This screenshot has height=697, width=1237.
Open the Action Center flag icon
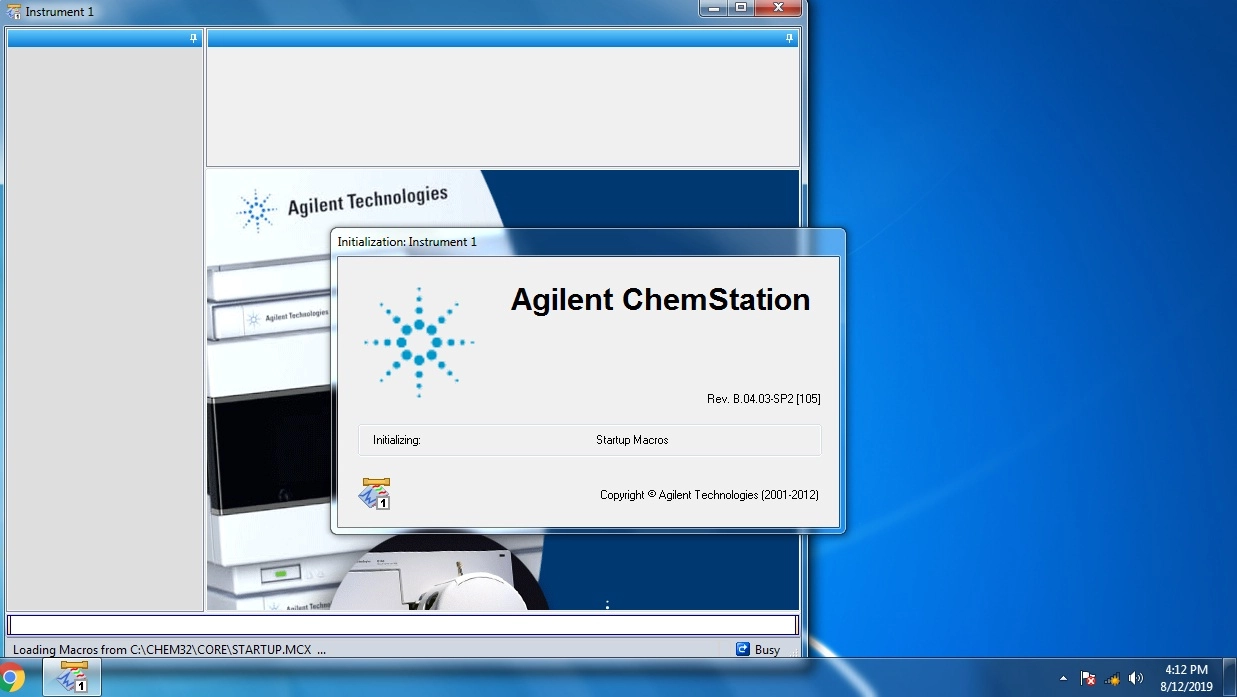(1088, 678)
